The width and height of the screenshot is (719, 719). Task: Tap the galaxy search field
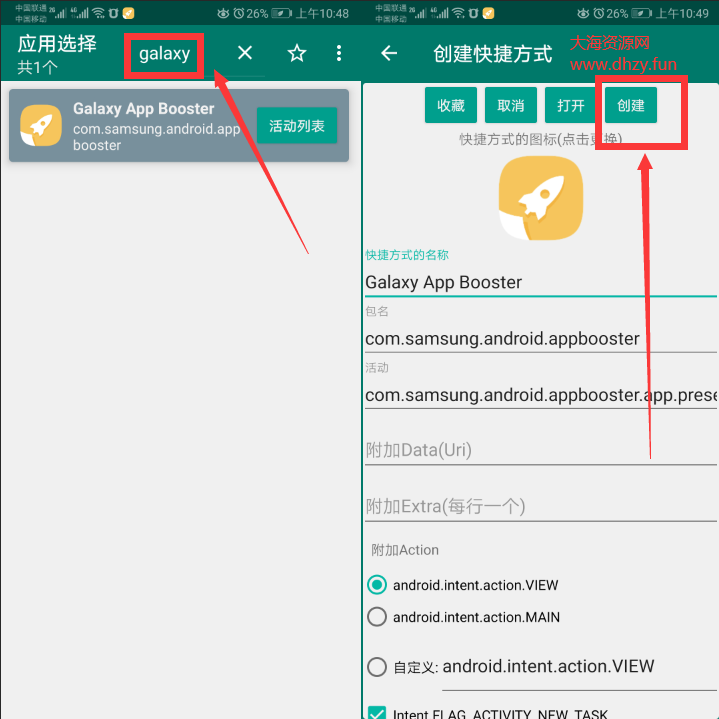click(165, 54)
